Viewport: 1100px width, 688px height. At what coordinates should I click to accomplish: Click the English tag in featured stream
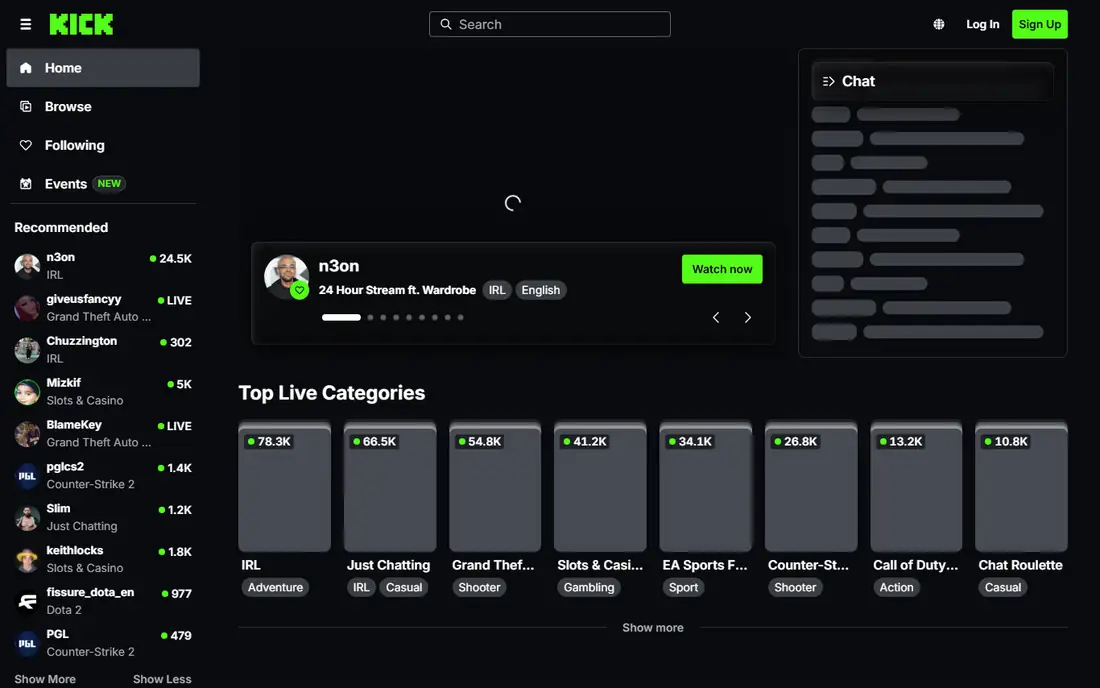[540, 290]
